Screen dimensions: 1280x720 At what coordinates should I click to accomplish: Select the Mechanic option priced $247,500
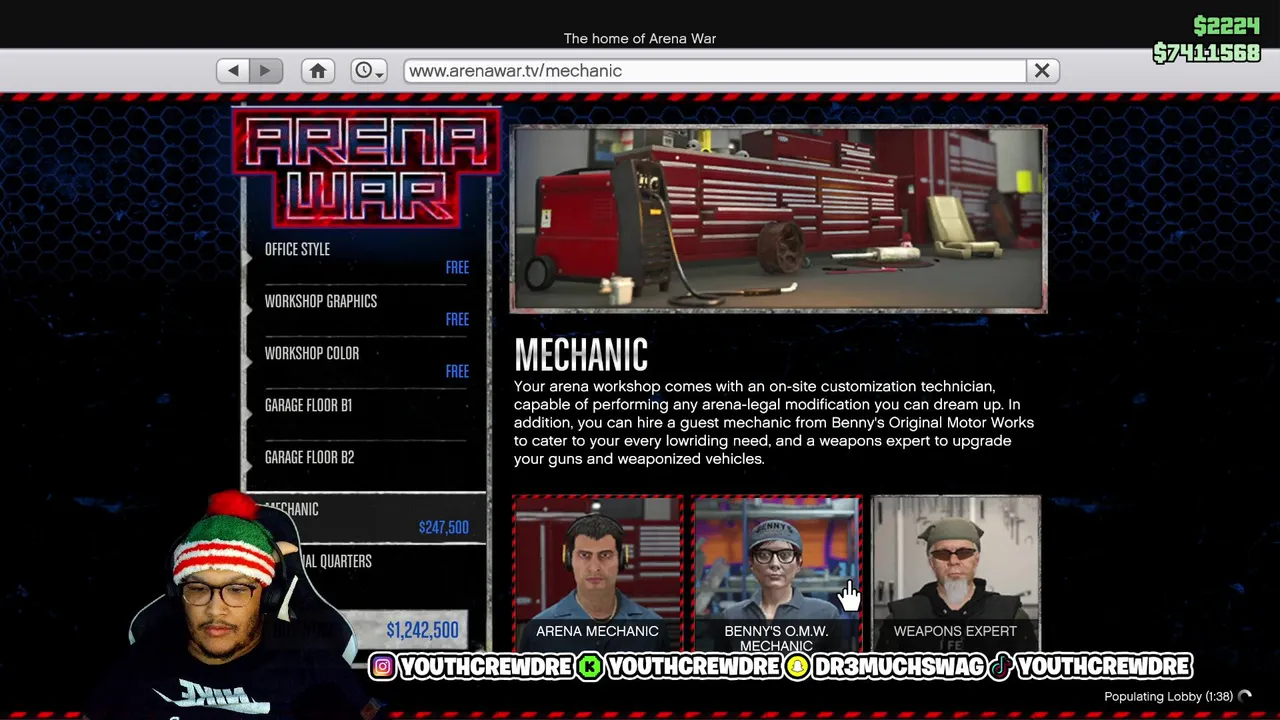(366, 518)
